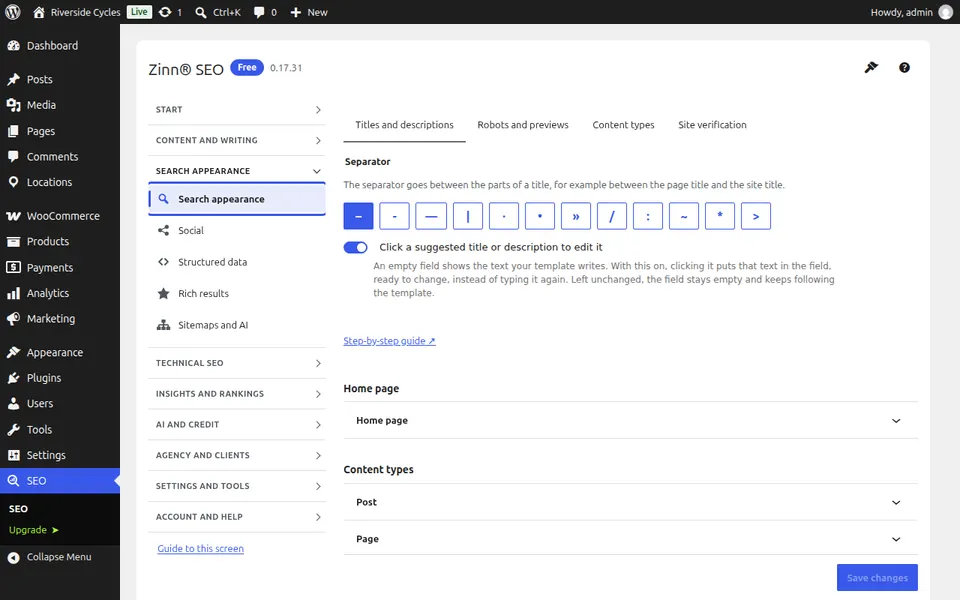Expand the Post content type row
The height and width of the screenshot is (600, 960).
coord(631,502)
